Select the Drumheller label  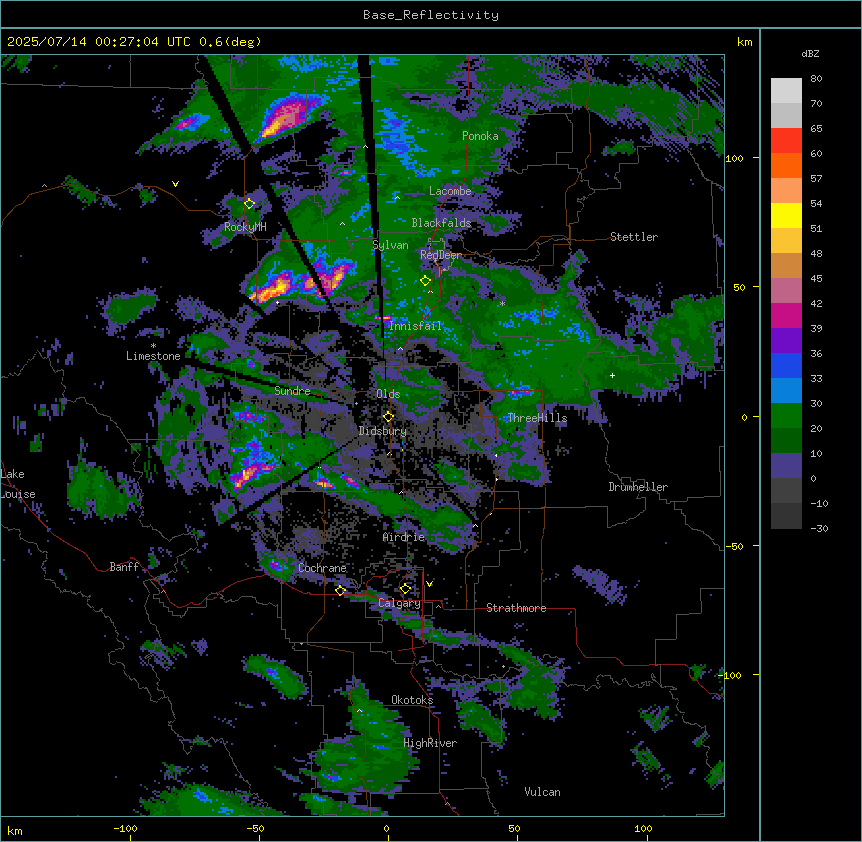638,487
